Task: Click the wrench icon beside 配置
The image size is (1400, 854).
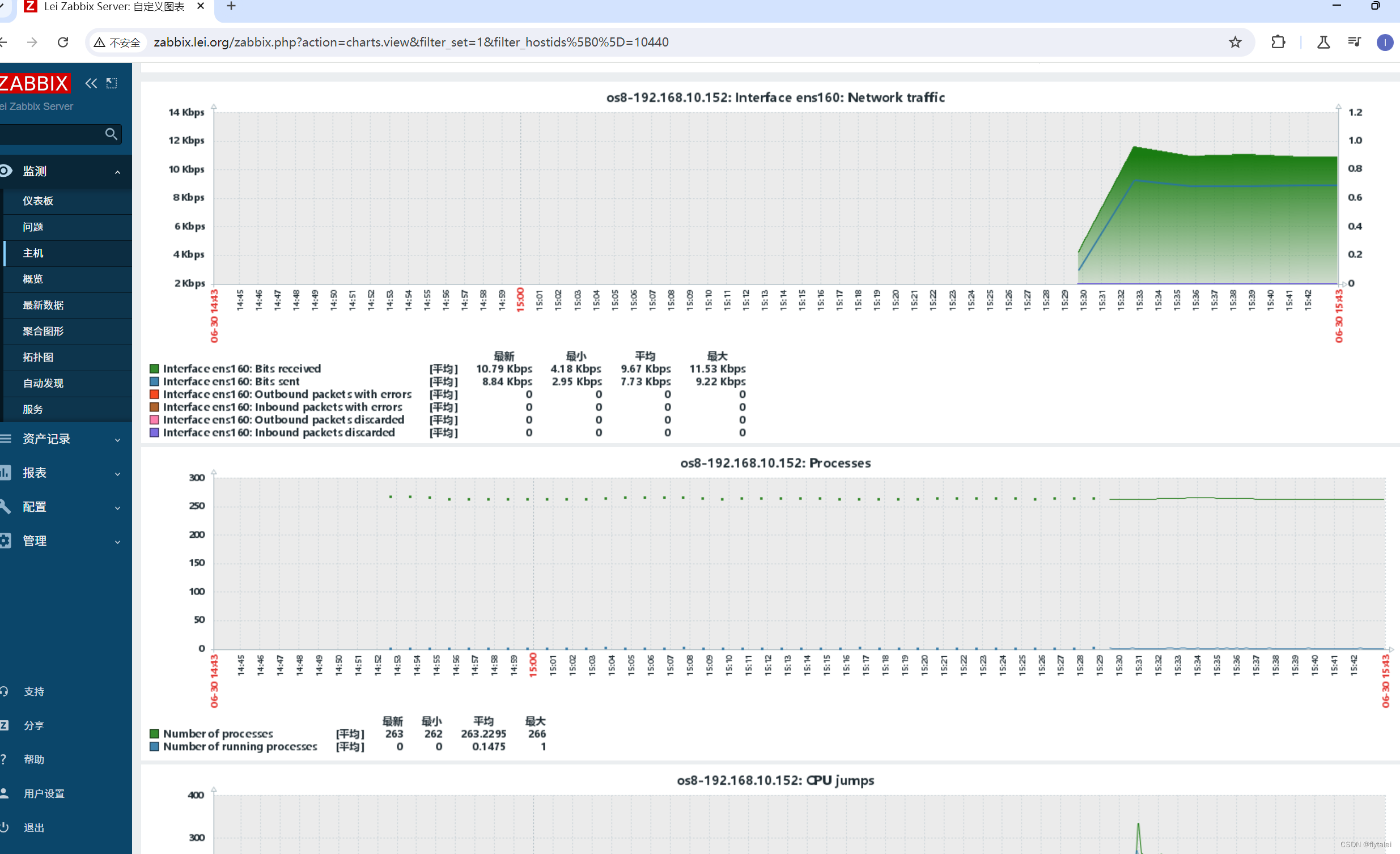Action: coord(5,507)
